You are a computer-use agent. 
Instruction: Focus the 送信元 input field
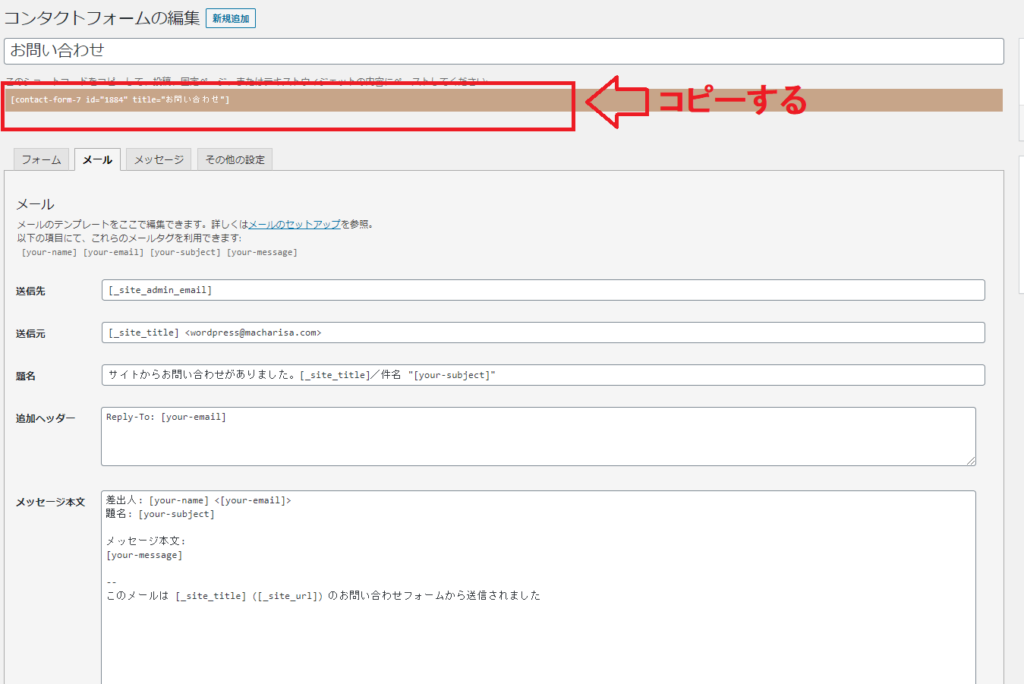click(542, 332)
